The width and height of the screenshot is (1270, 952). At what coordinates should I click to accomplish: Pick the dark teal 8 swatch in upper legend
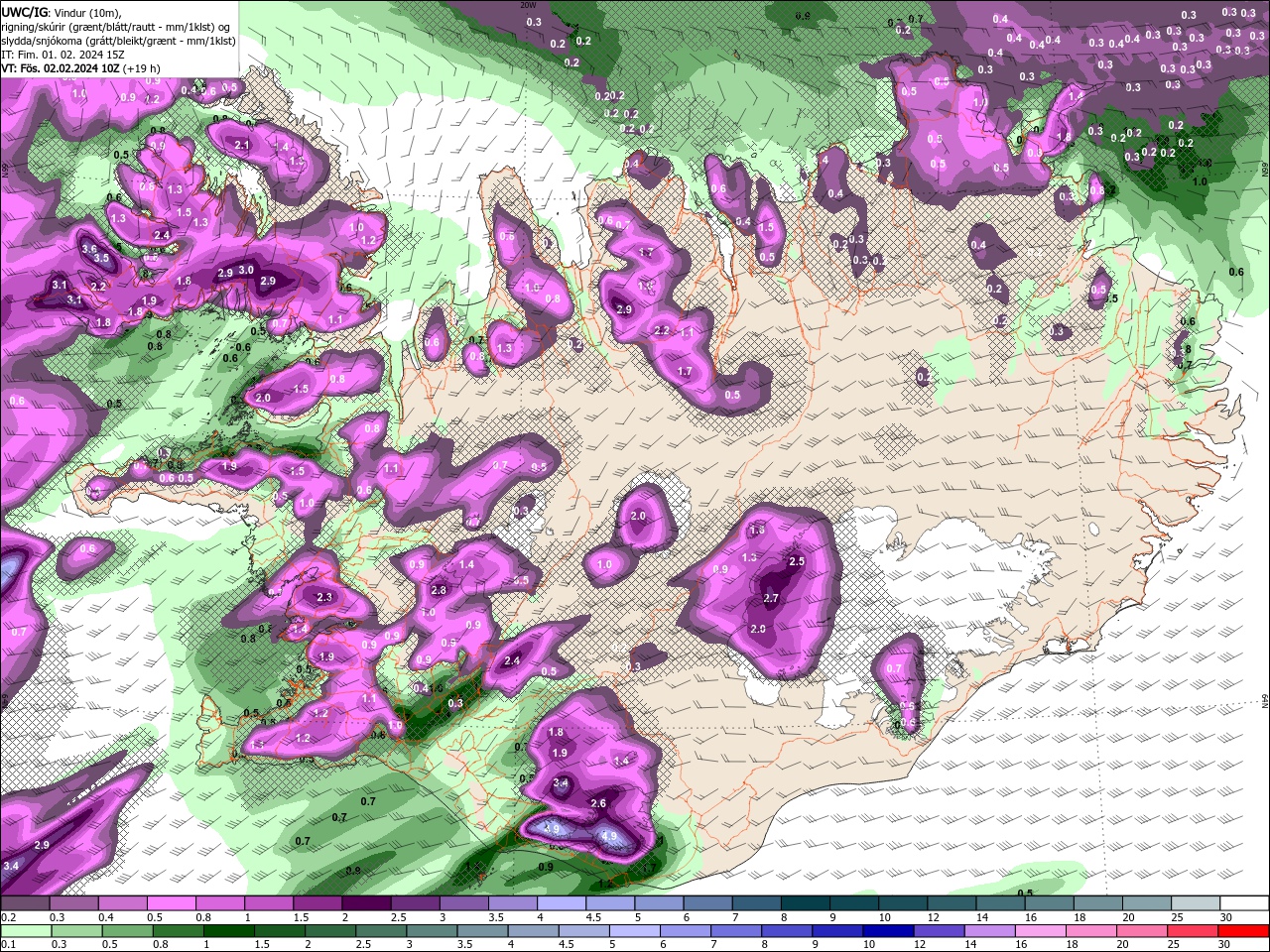[806, 903]
